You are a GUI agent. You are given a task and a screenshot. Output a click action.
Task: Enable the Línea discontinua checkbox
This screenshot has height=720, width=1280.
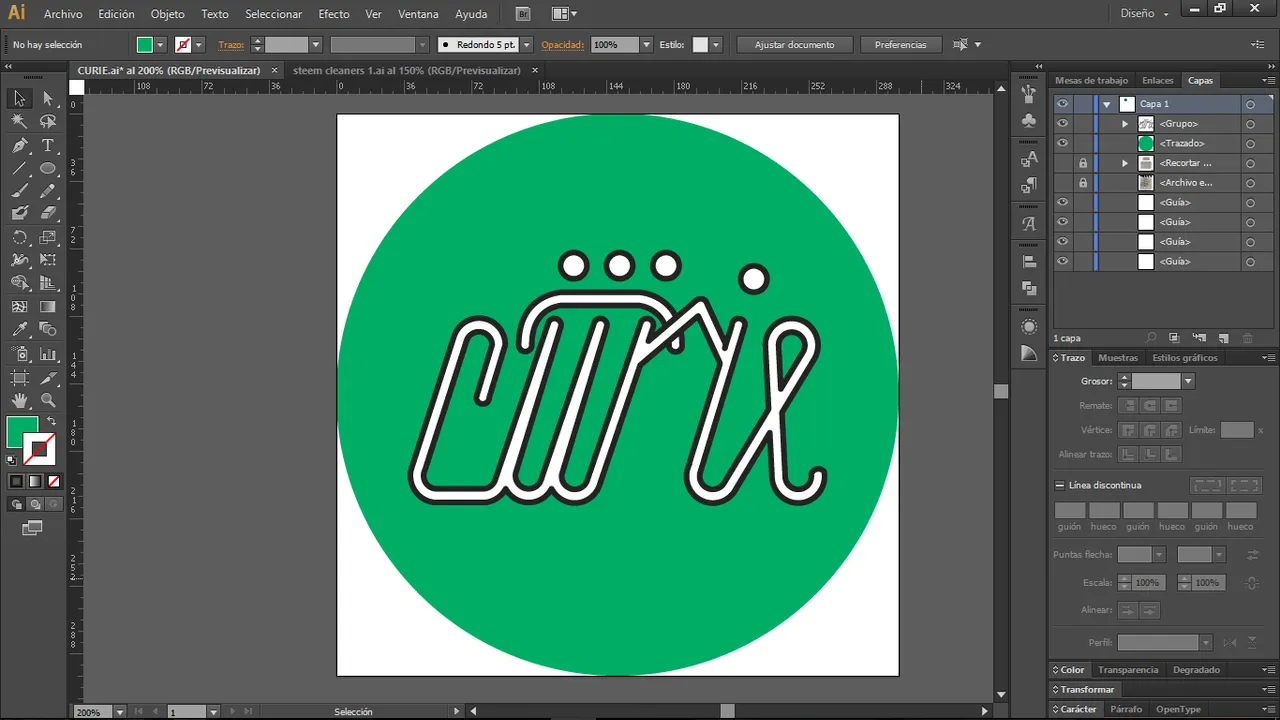[1060, 485]
